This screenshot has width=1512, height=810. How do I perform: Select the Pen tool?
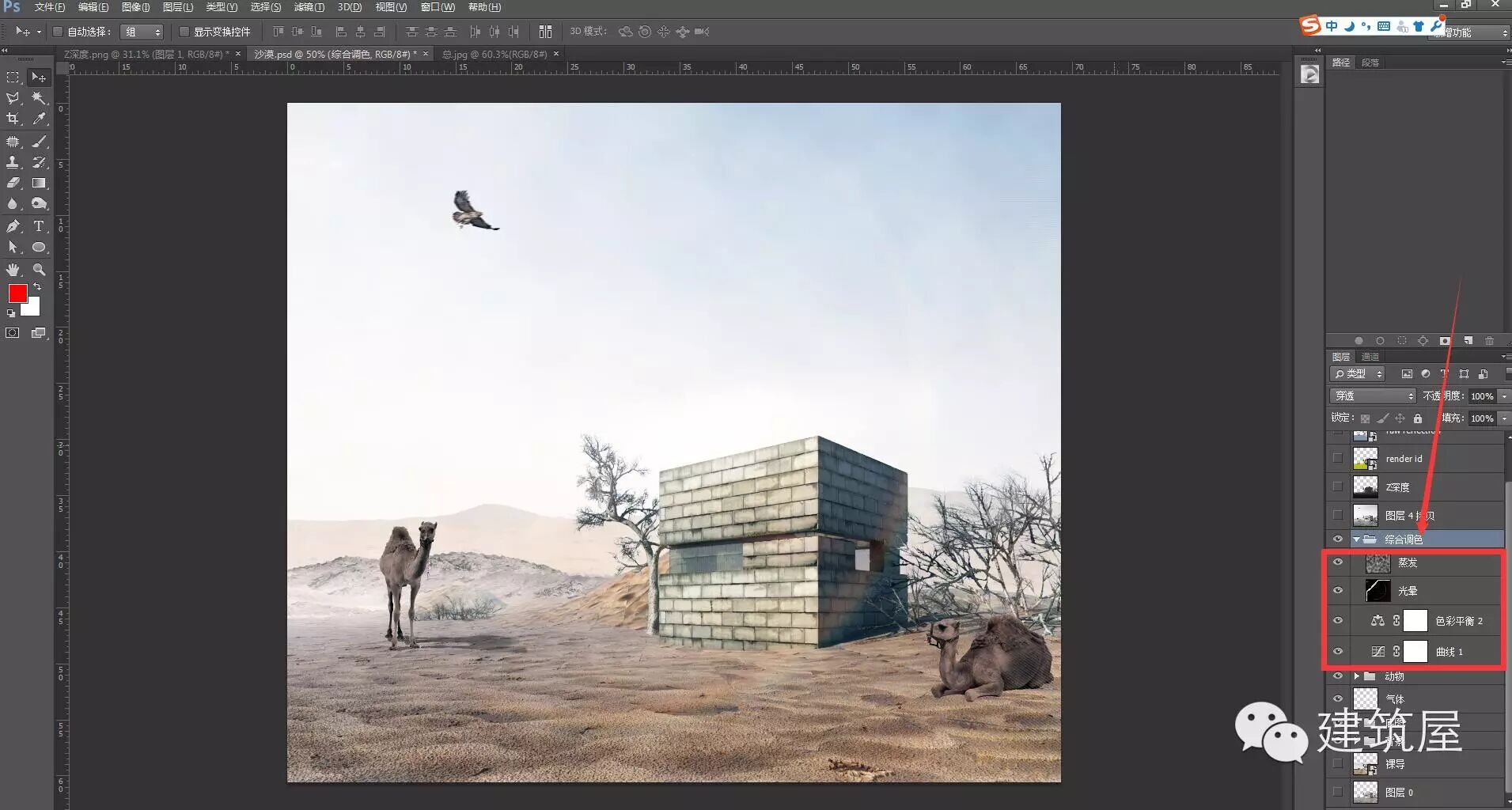coord(13,226)
